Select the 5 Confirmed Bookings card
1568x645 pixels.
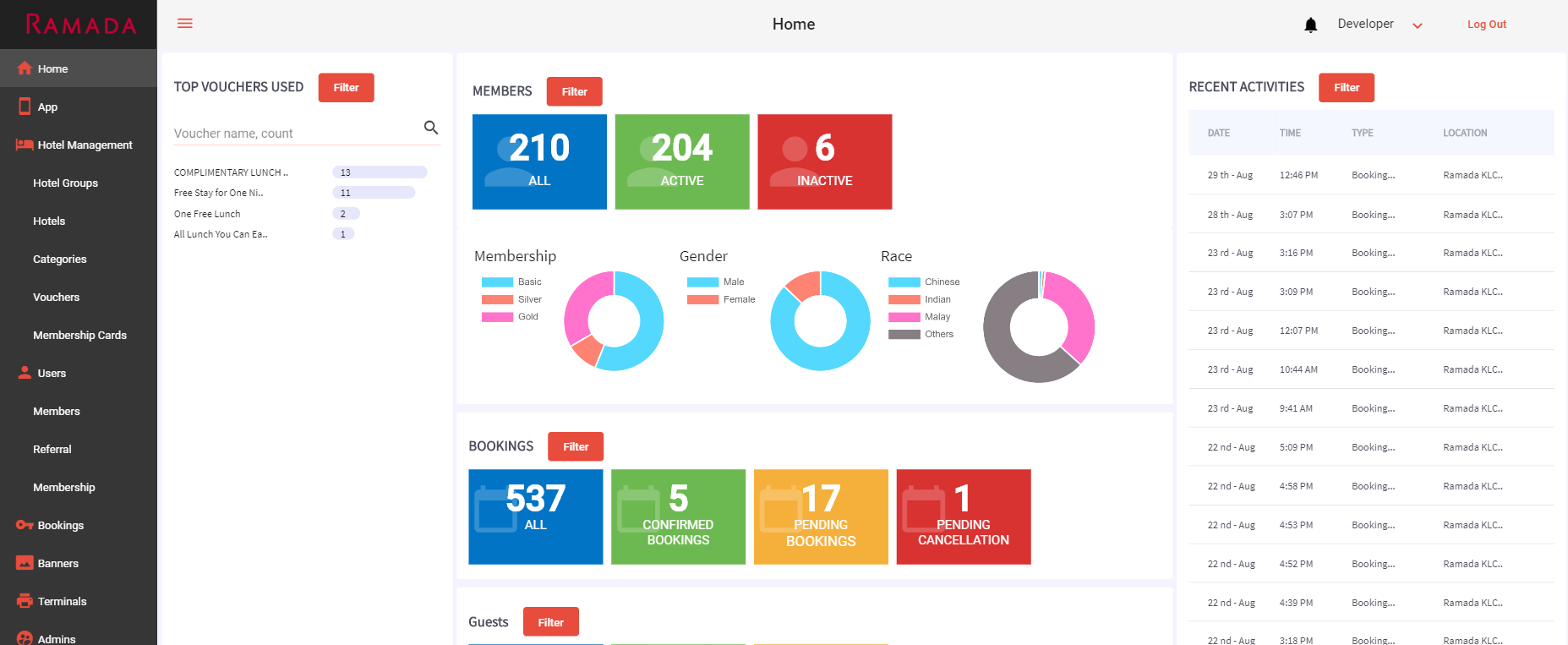(x=678, y=517)
